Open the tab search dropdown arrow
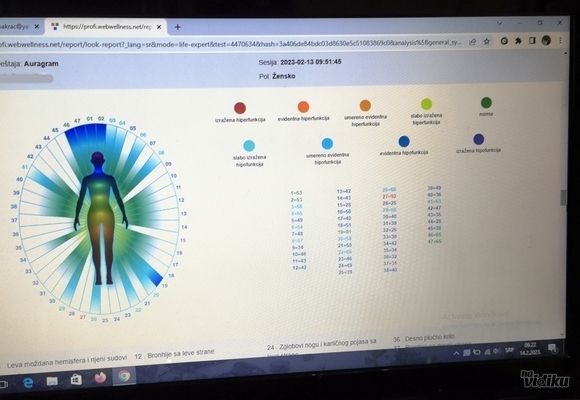Image resolution: width=580 pixels, height=400 pixels. pyautogui.click(x=500, y=23)
